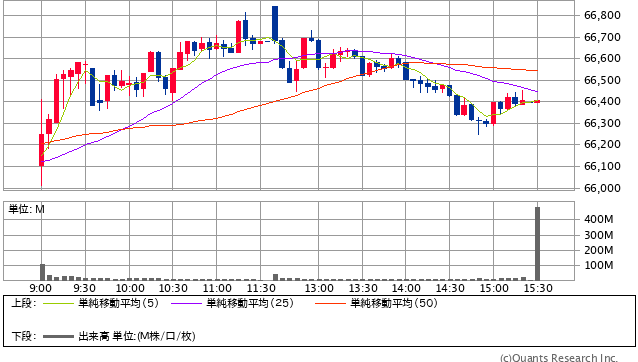Click the 13:00 time axis label
This screenshot has width=638, height=362.
pos(319,289)
